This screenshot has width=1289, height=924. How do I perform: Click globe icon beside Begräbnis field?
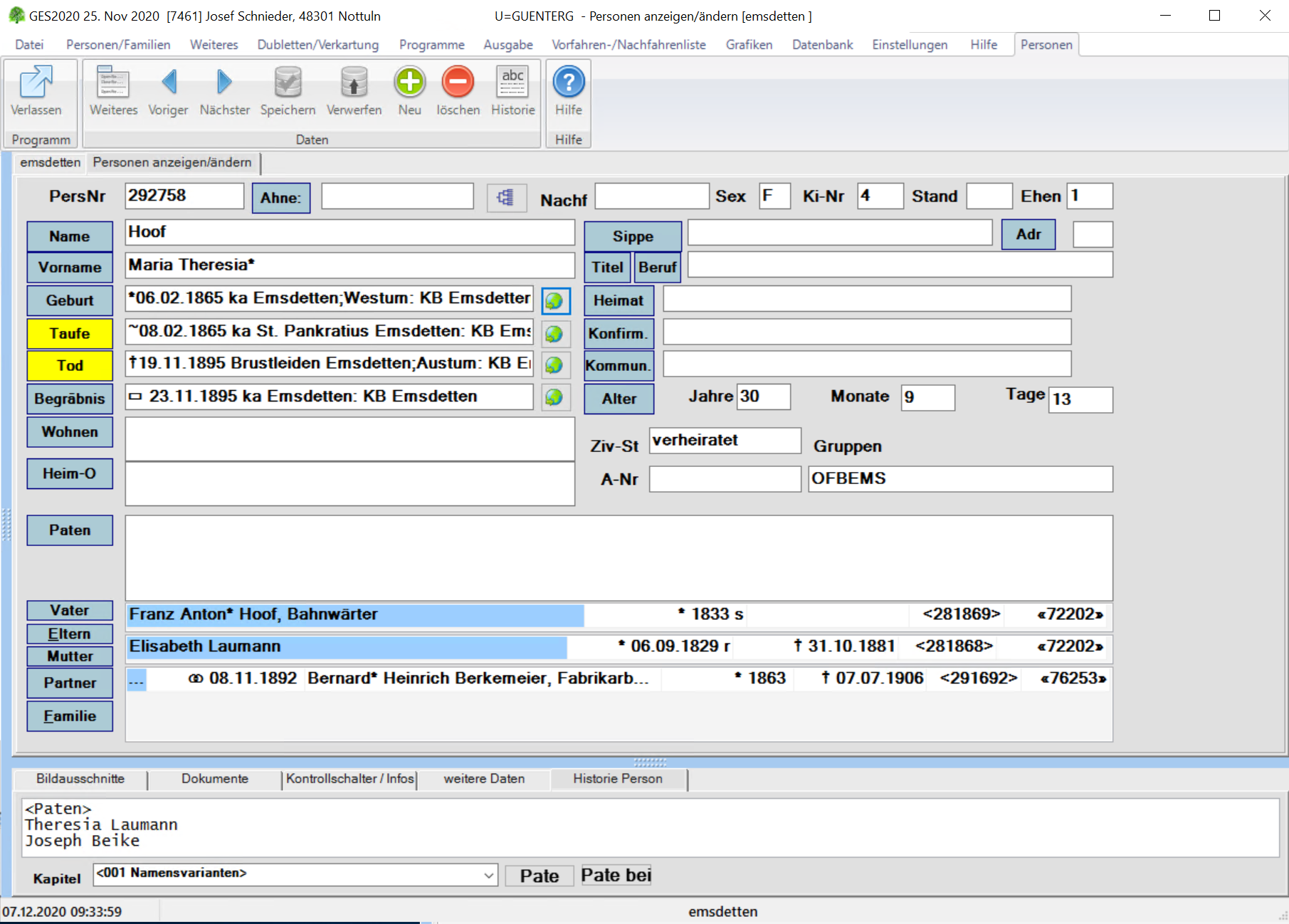(x=554, y=397)
